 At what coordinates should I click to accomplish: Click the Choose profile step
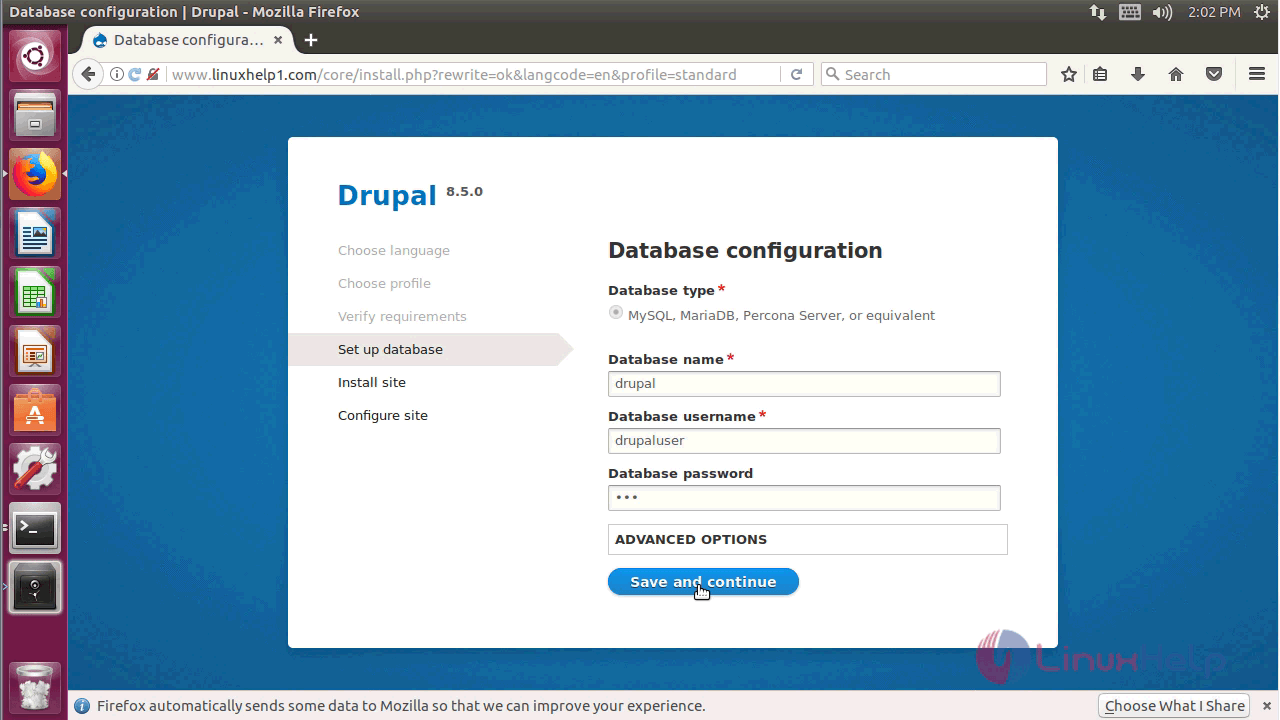coord(384,284)
